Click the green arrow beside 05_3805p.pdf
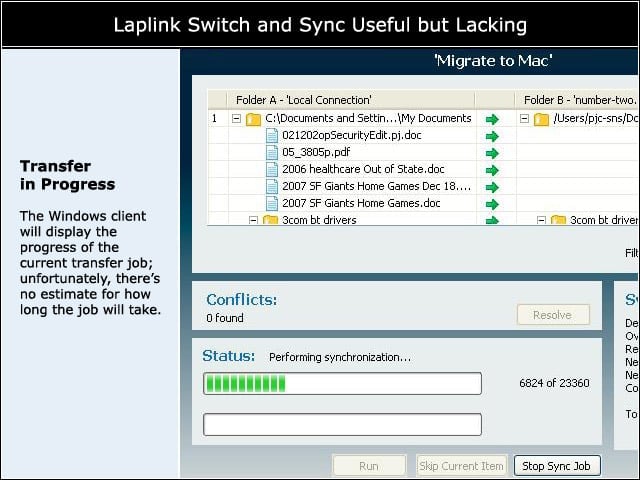This screenshot has height=480, width=640. [492, 153]
